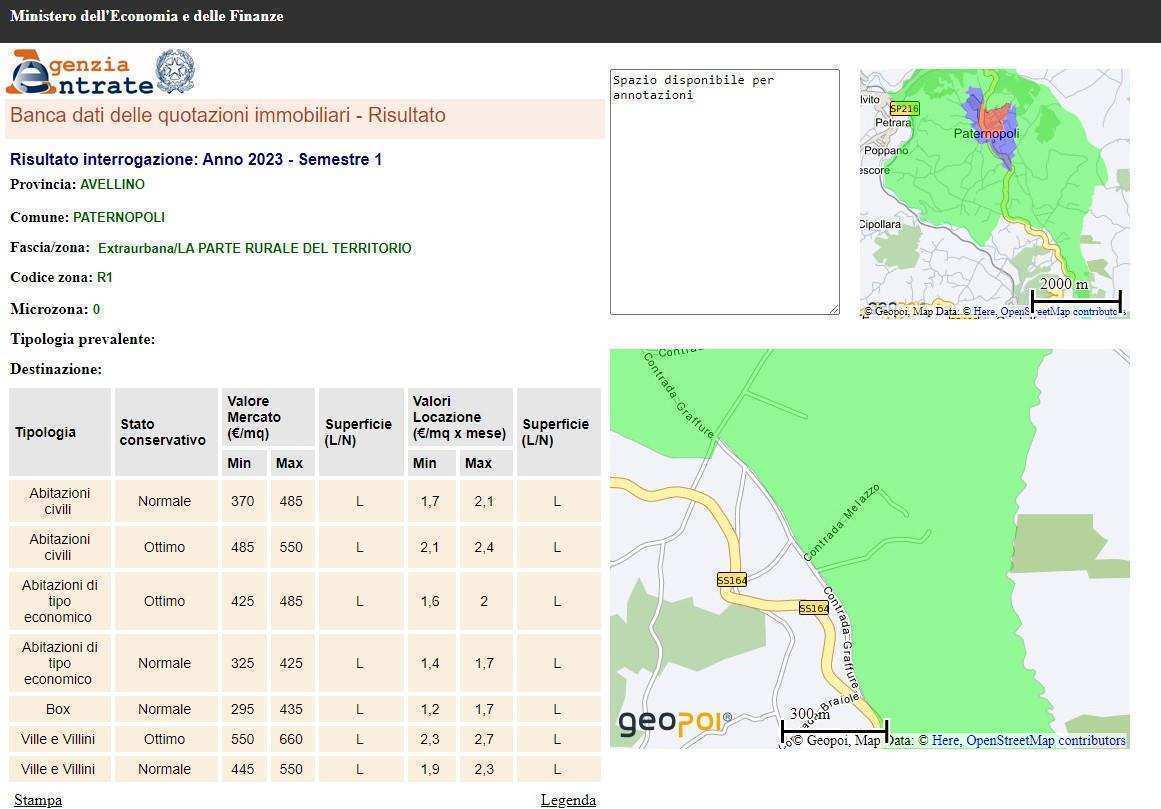Click the 300 m scale bar
Viewport: 1161px width, 809px height.
pos(834,730)
